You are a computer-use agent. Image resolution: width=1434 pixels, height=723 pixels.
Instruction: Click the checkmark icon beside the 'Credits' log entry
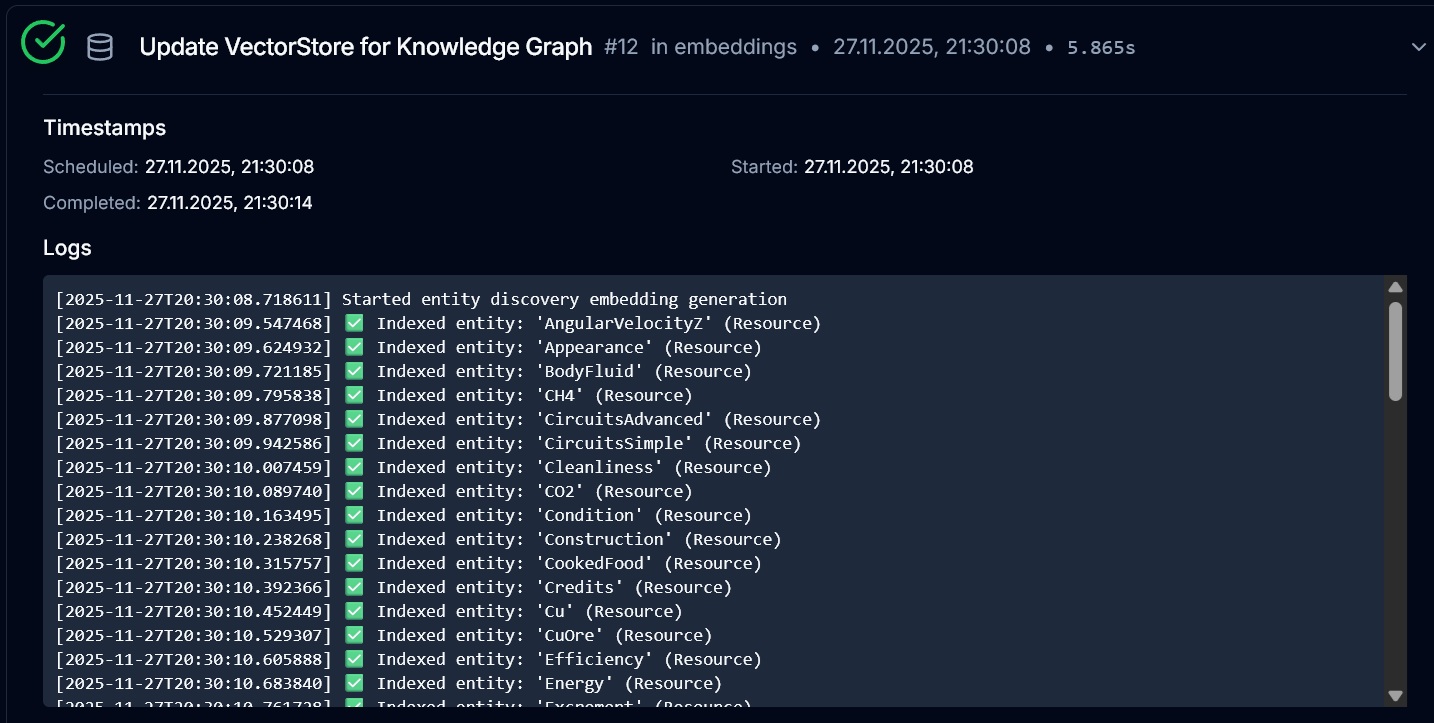[354, 586]
